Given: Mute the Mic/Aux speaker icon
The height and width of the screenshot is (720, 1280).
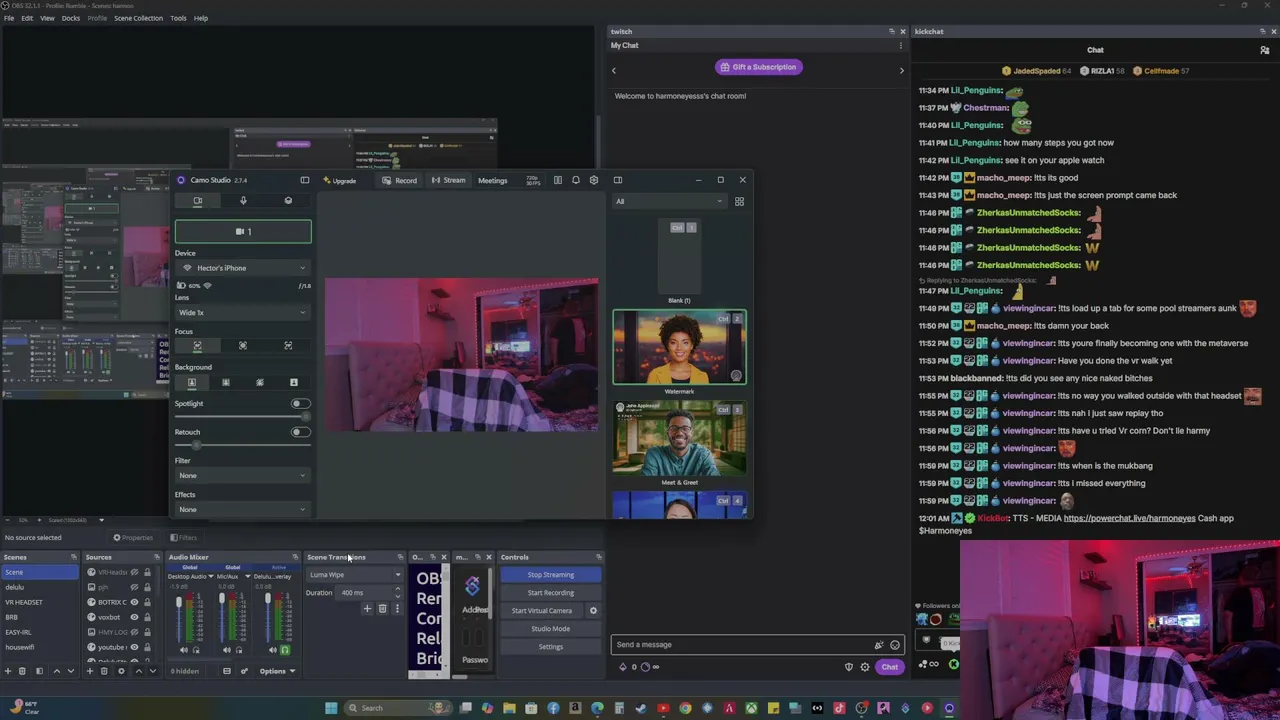Looking at the screenshot, I should [x=228, y=650].
